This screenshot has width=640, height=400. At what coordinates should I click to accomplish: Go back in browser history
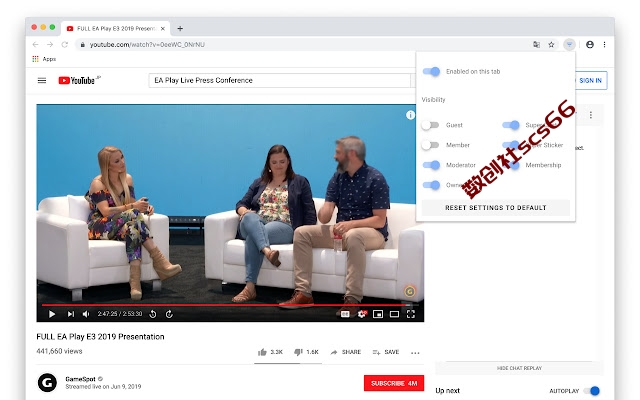point(36,44)
